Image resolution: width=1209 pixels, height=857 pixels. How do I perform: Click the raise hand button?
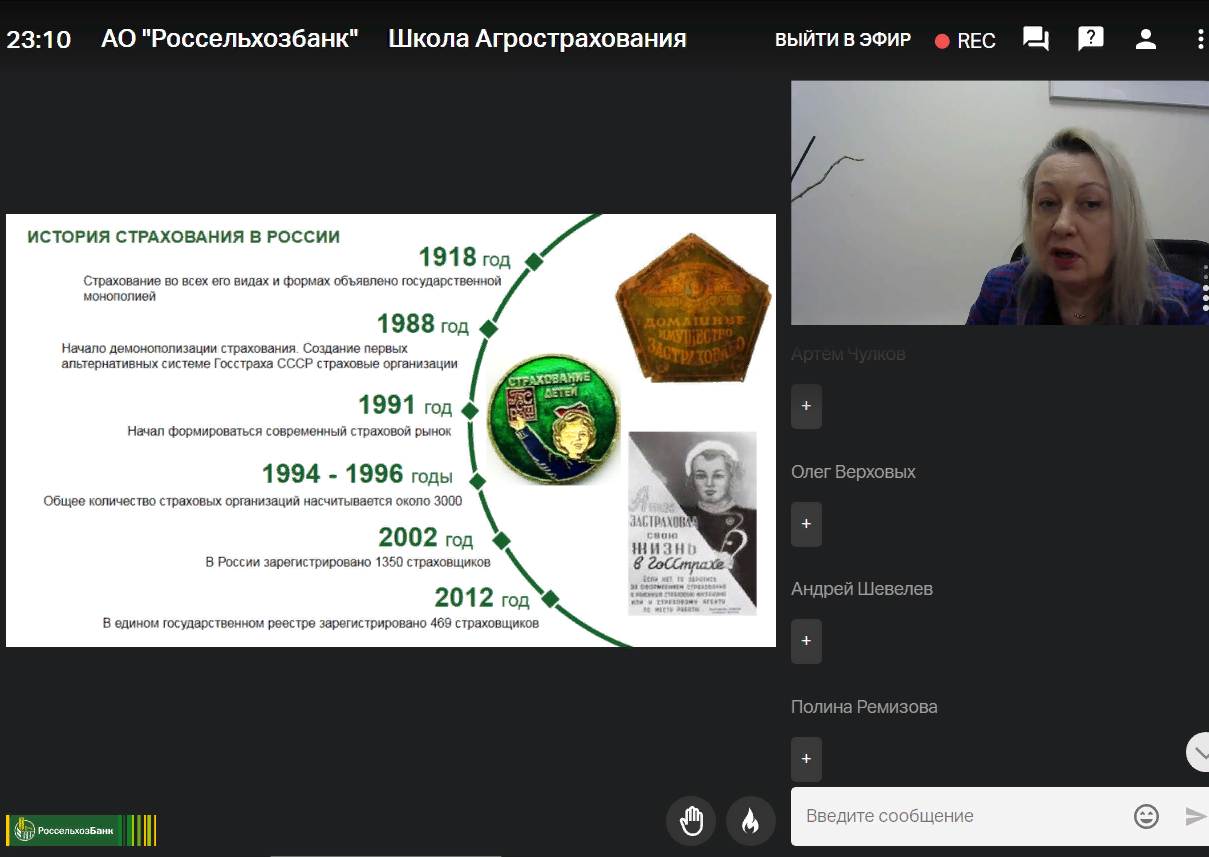pyautogui.click(x=692, y=822)
